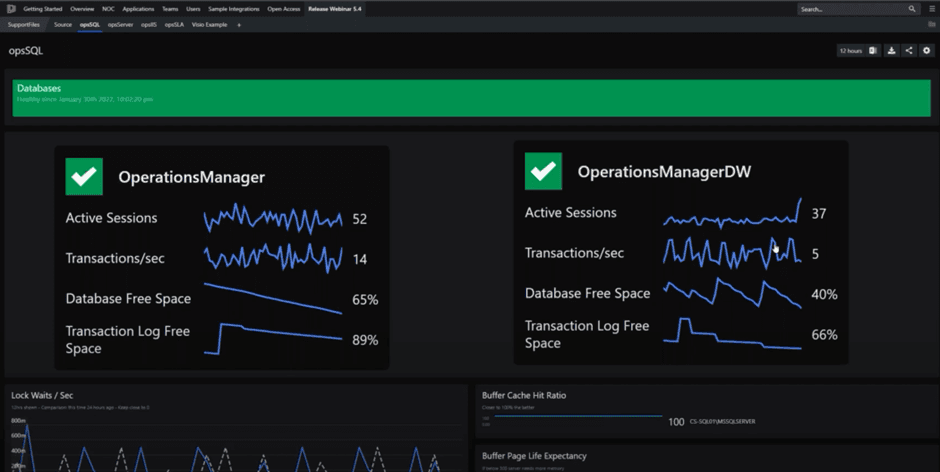This screenshot has height=472, width=940.
Task: Click the opsSQL page heading
Action: [x=26, y=51]
